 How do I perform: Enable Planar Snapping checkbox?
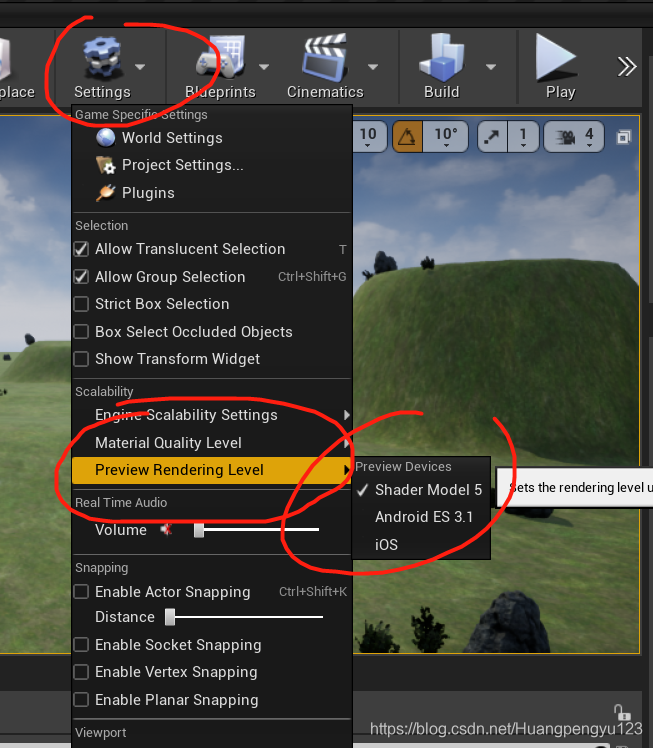(x=81, y=699)
